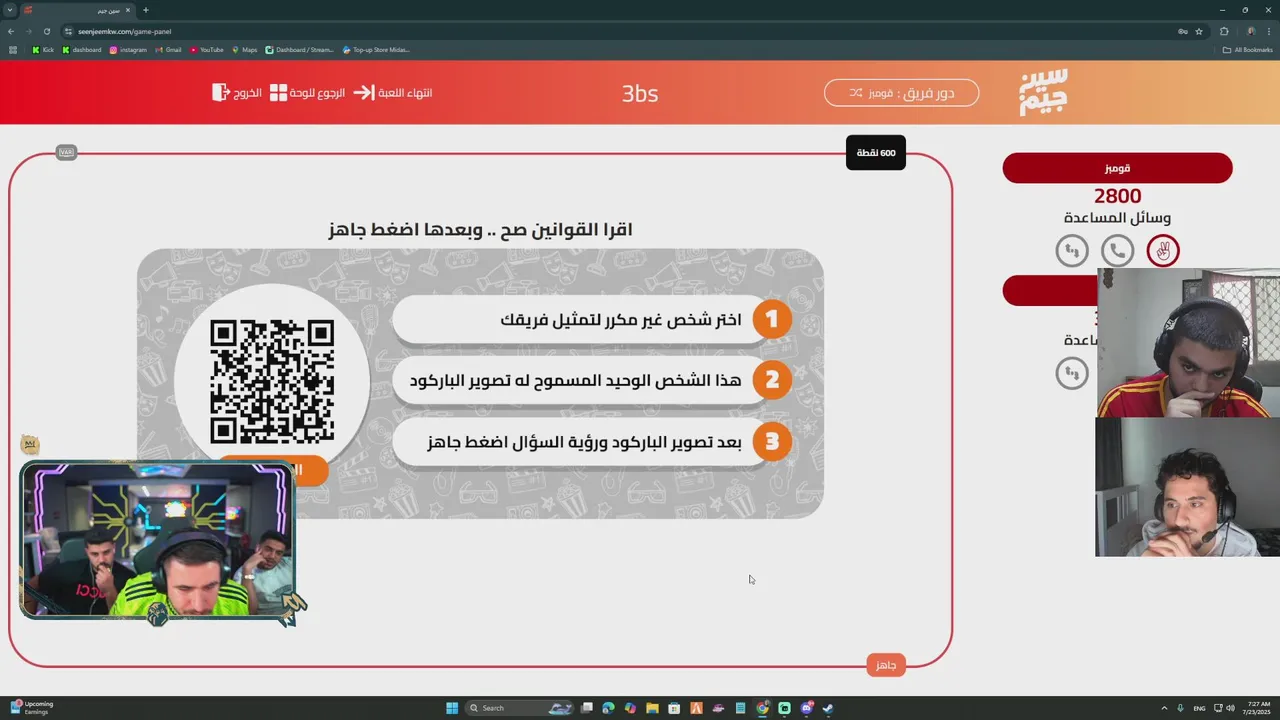Click انتهاء اللعبة end game button

coord(393,93)
